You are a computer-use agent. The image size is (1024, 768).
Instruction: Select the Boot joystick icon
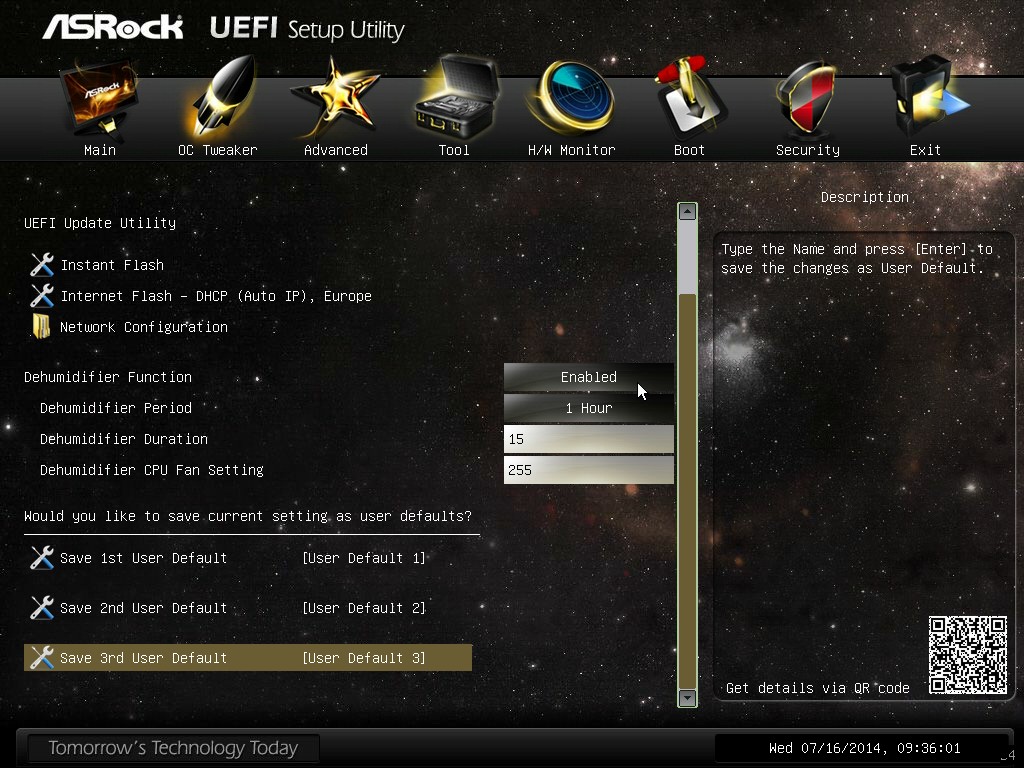[690, 98]
